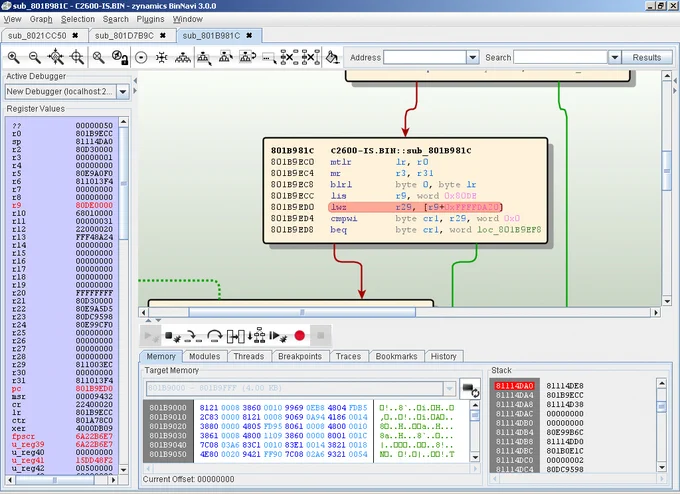Click the Address input field
This screenshot has height=494, width=680.
click(x=425, y=57)
